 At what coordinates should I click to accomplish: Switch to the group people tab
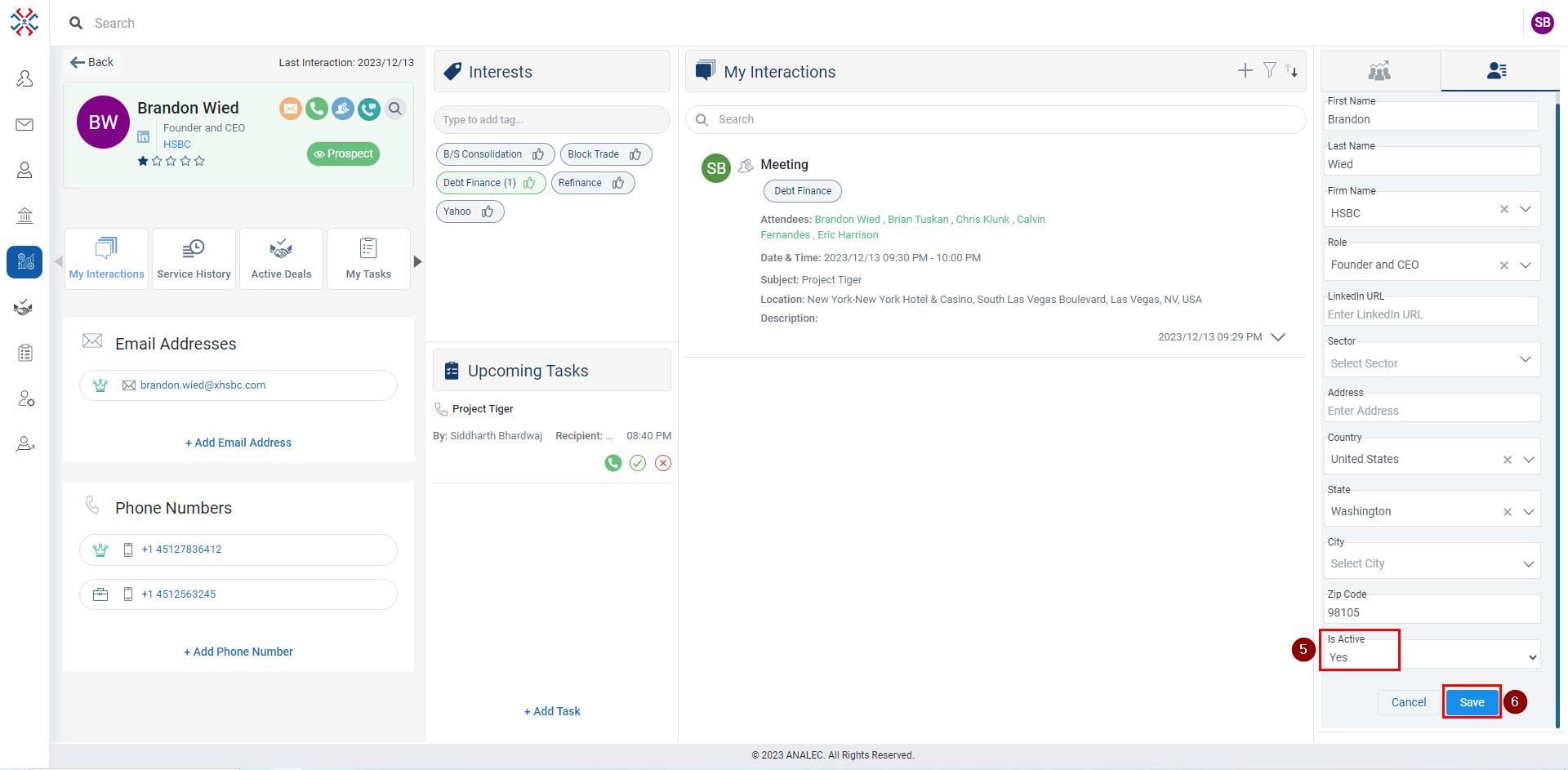(1379, 71)
